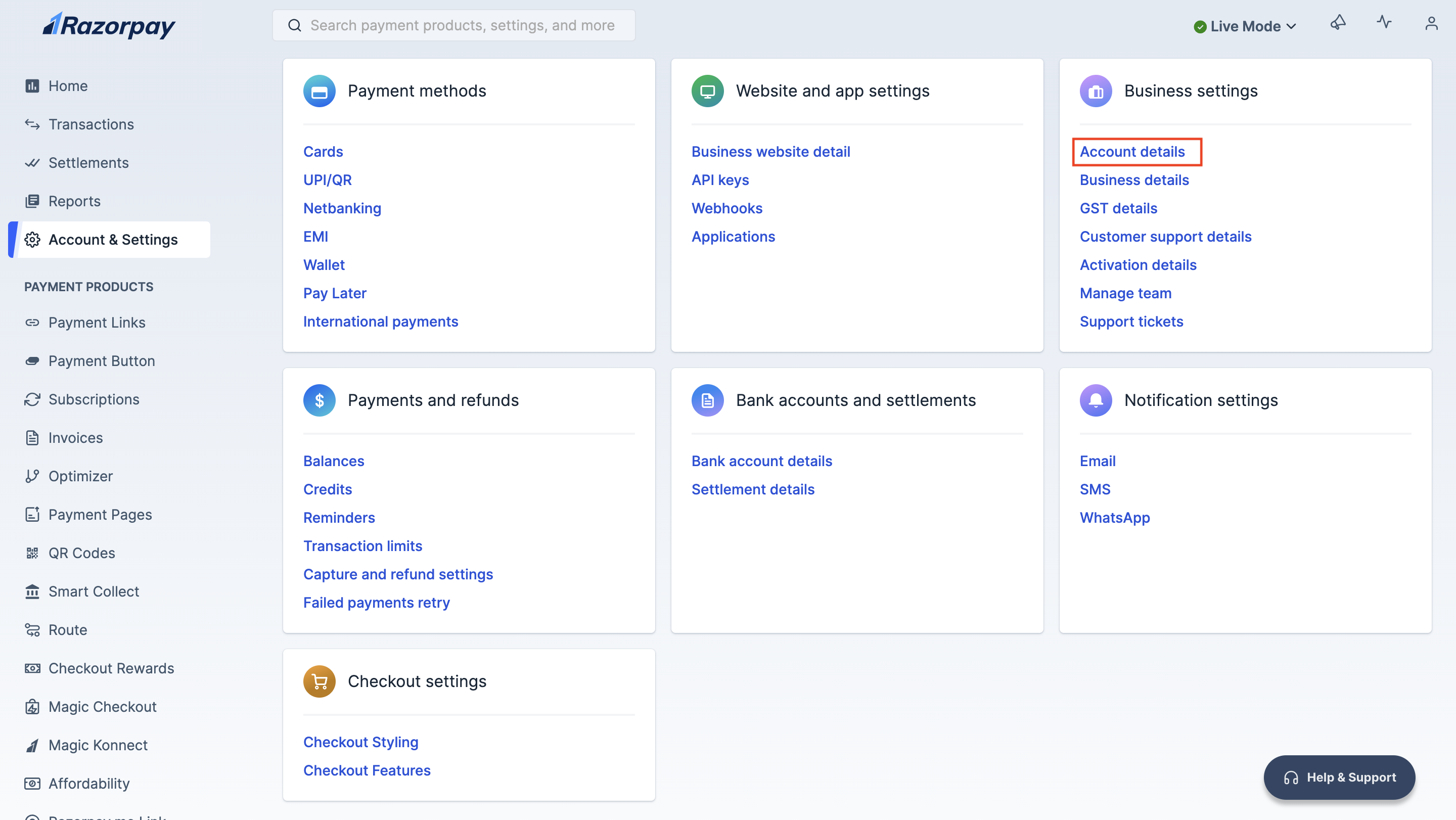Image resolution: width=1456 pixels, height=820 pixels.
Task: Click the QR Codes icon
Action: 32,553
